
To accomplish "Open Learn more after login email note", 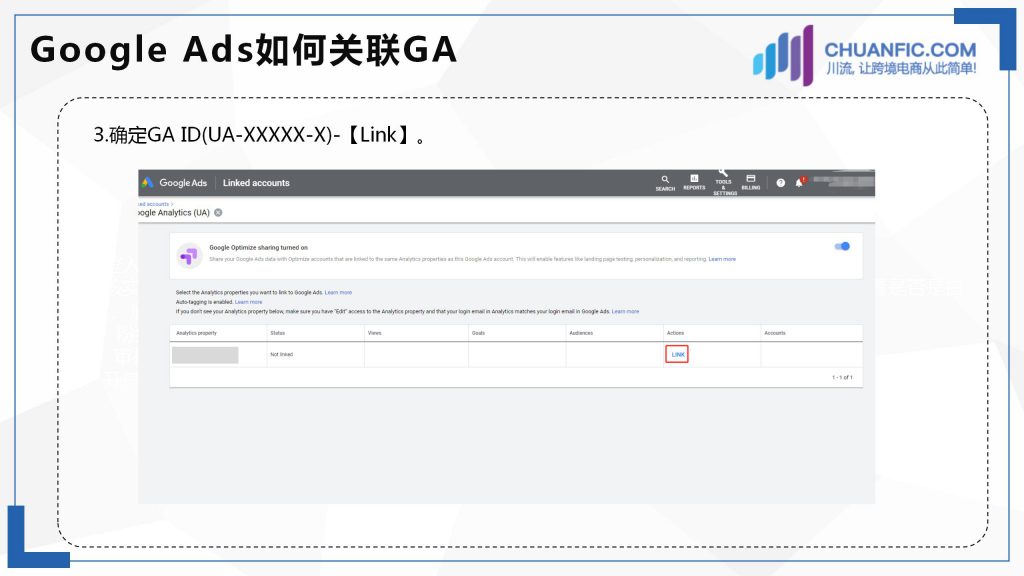I will point(625,312).
